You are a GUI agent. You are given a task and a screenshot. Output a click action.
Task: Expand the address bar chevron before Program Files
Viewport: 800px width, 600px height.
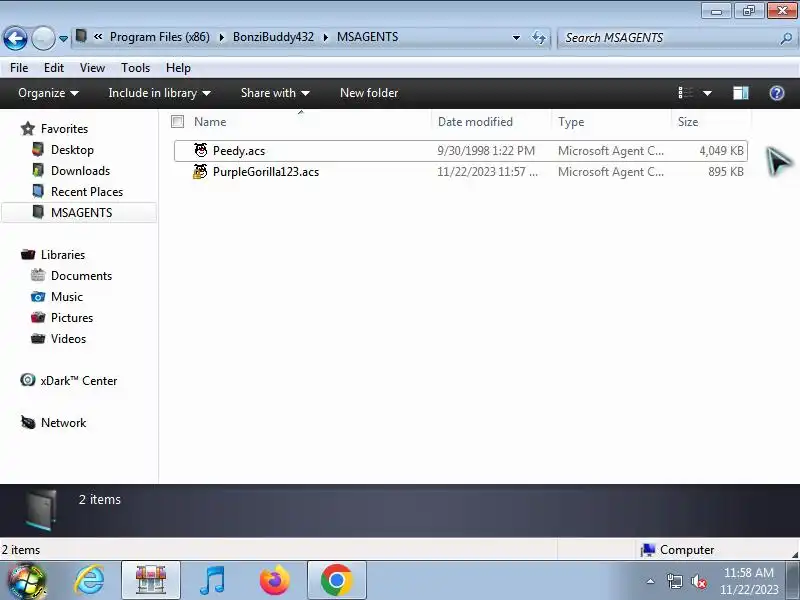[98, 37]
